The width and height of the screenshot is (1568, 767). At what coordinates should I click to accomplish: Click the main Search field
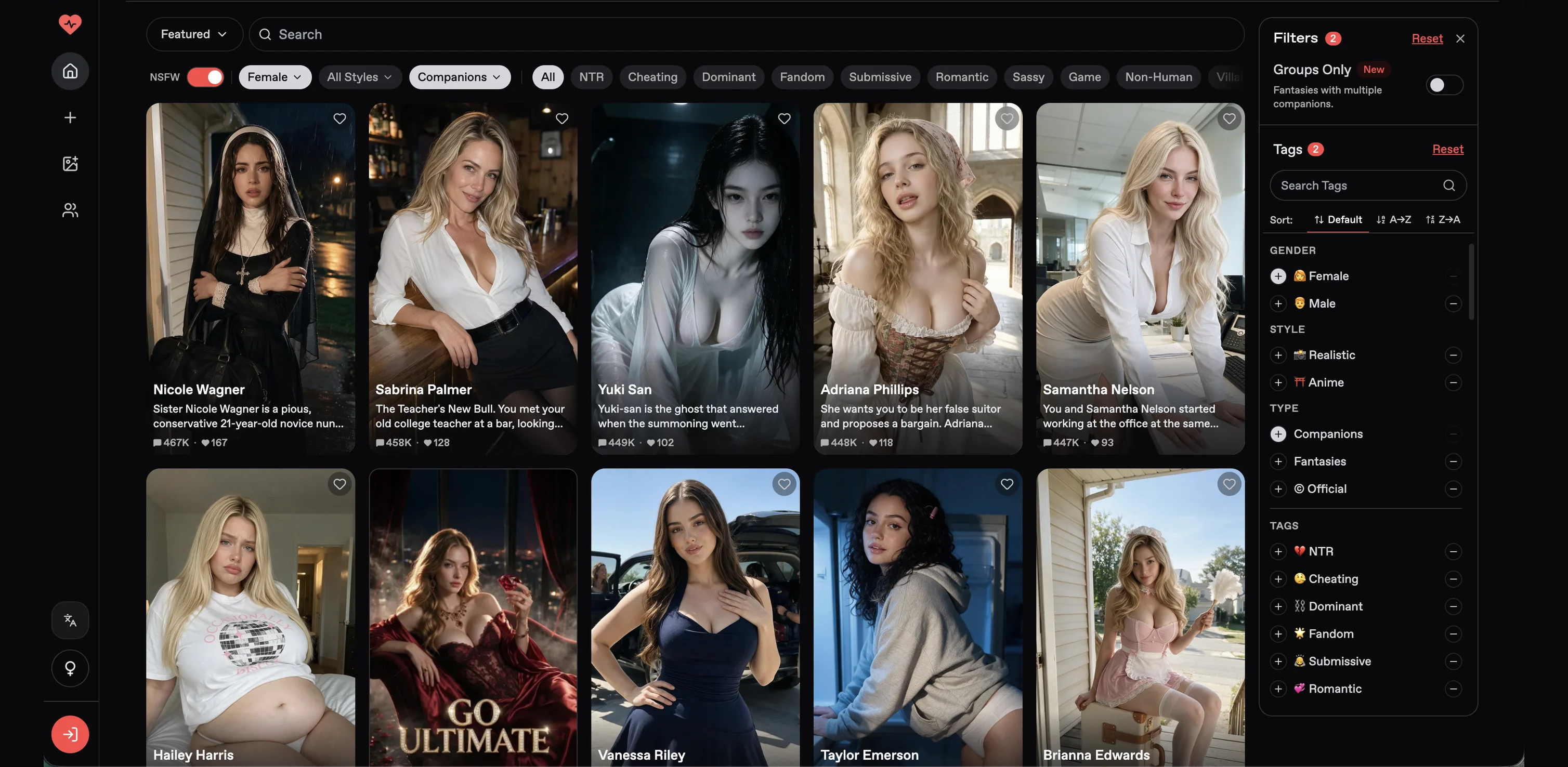746,35
